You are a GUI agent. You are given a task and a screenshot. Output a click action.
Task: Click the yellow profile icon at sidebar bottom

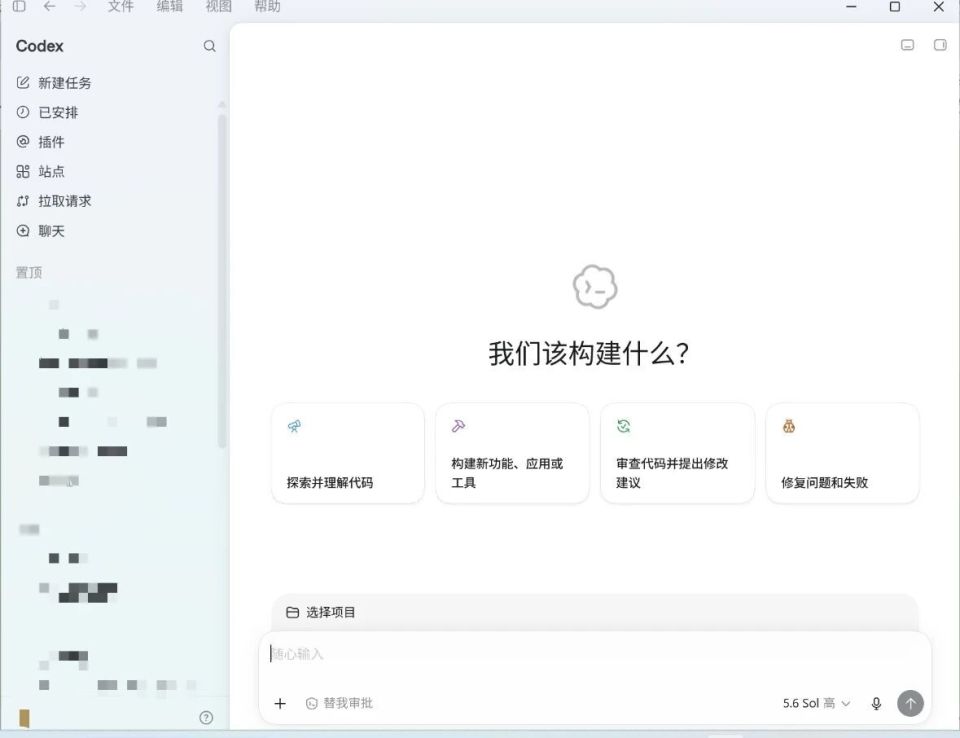[x=24, y=718]
